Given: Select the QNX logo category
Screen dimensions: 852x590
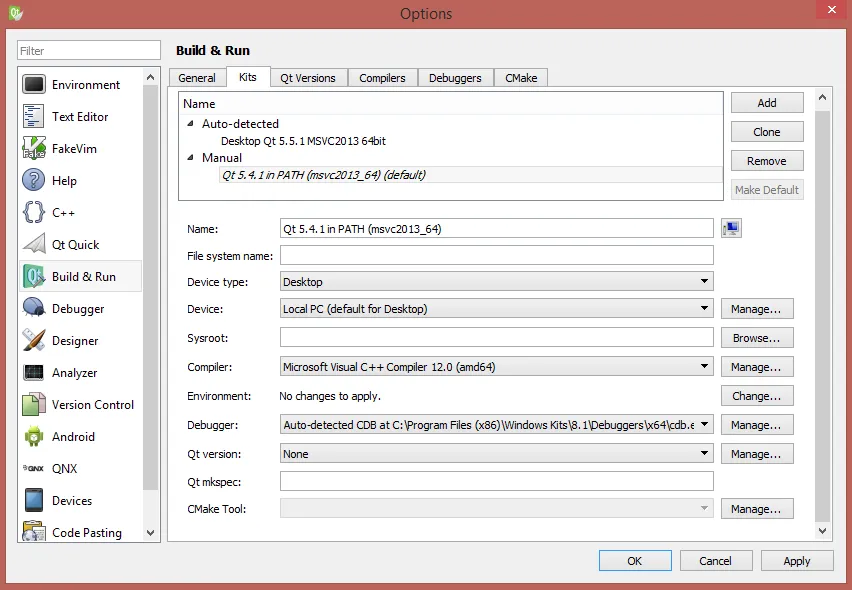Looking at the screenshot, I should [34, 468].
